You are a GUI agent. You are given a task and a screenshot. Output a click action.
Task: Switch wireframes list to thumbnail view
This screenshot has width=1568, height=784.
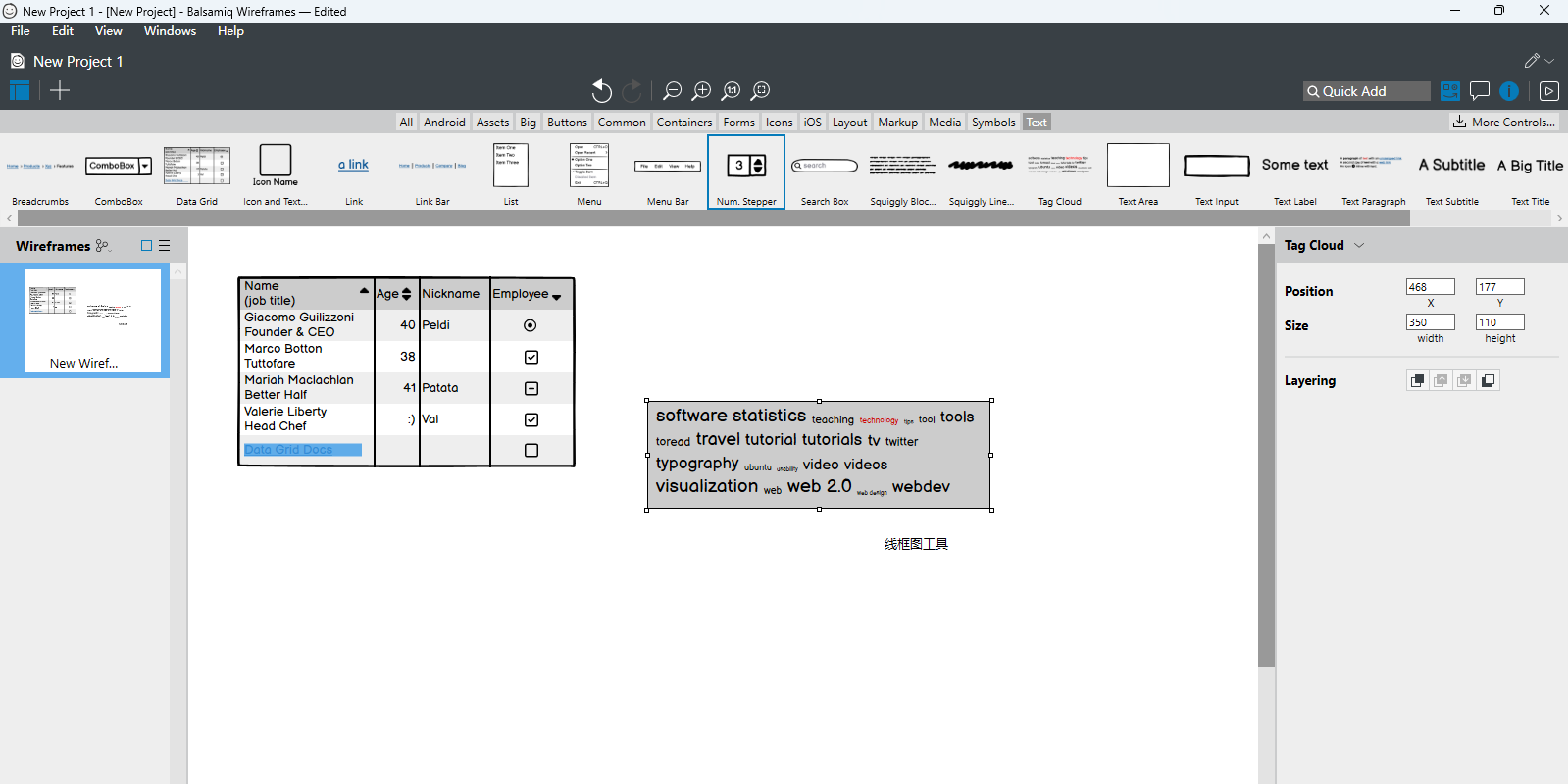click(x=146, y=246)
